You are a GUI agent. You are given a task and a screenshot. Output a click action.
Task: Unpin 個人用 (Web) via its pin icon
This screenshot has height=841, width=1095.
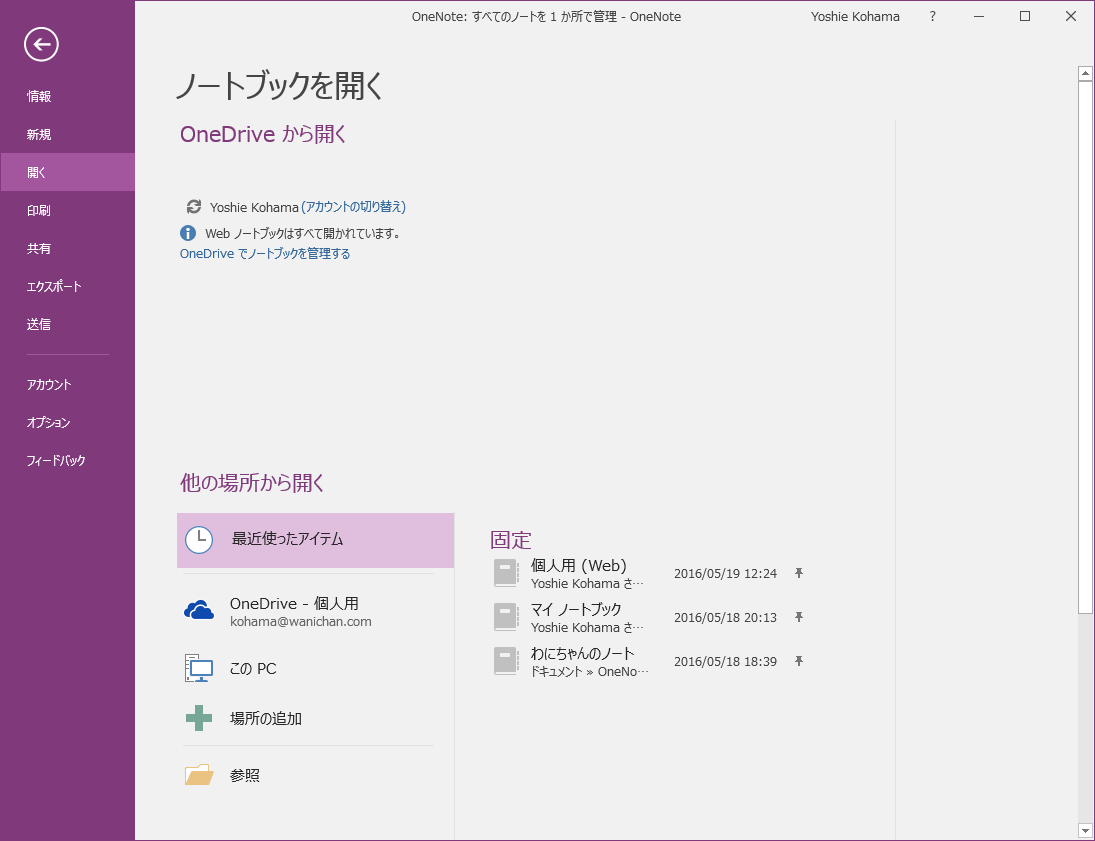799,573
